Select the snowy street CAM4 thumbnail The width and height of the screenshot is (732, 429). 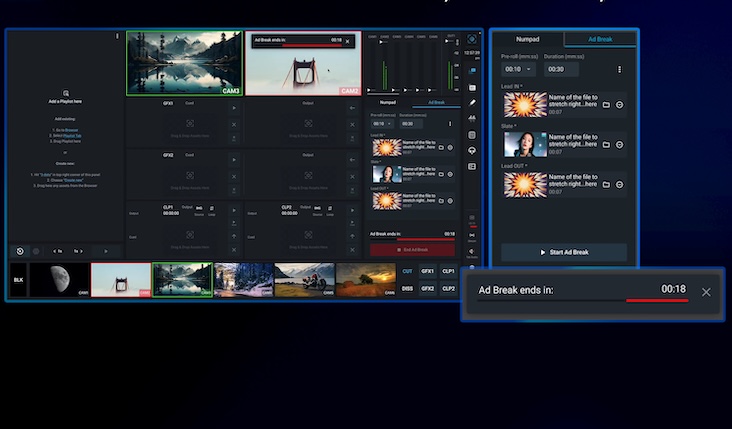[244, 280]
